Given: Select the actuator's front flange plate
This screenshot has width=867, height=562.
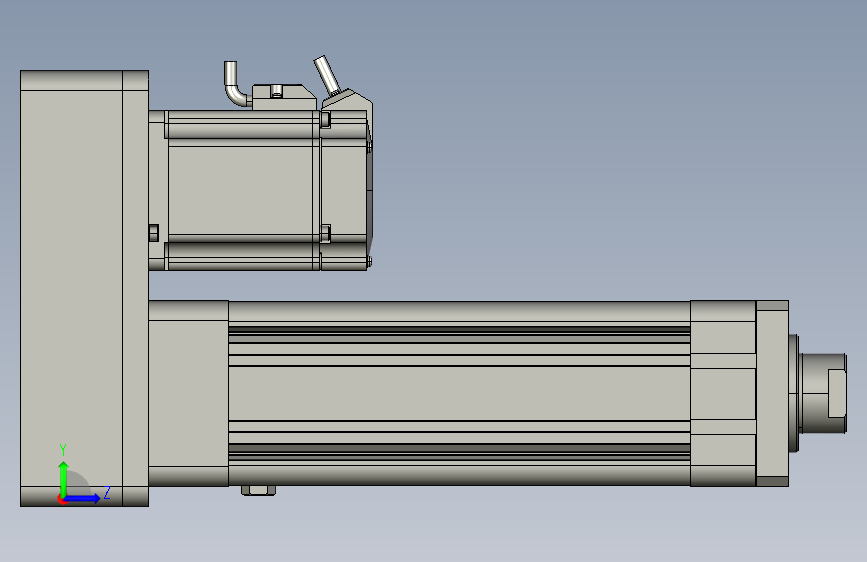Looking at the screenshot, I should (772, 393).
